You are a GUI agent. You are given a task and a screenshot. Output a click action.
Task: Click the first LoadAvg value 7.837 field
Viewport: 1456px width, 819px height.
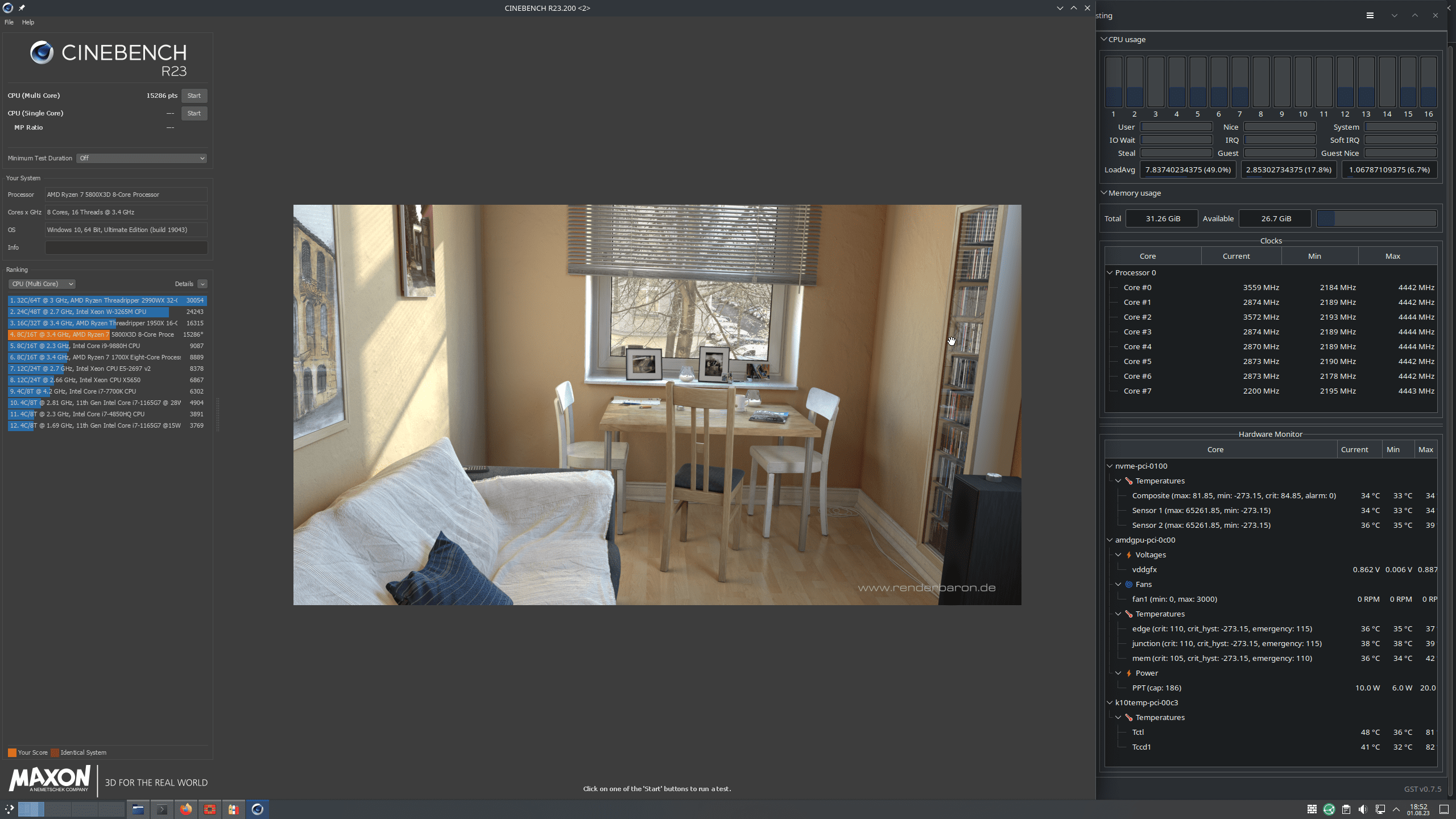[x=1188, y=169]
